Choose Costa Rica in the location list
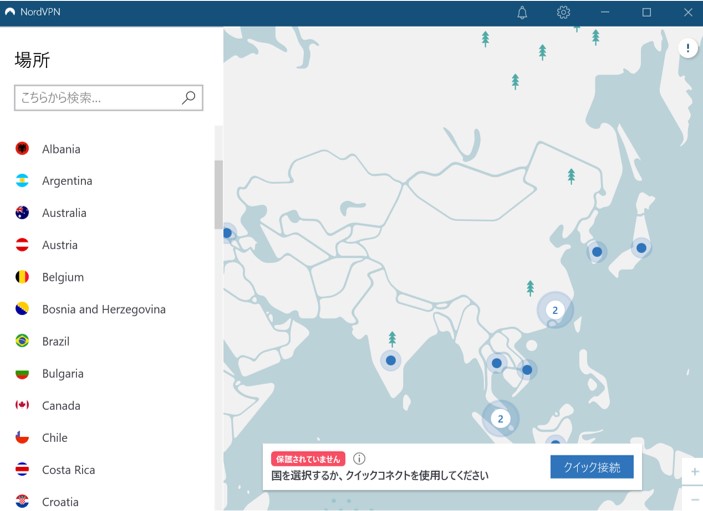Image resolution: width=703 pixels, height=511 pixels. pos(68,469)
